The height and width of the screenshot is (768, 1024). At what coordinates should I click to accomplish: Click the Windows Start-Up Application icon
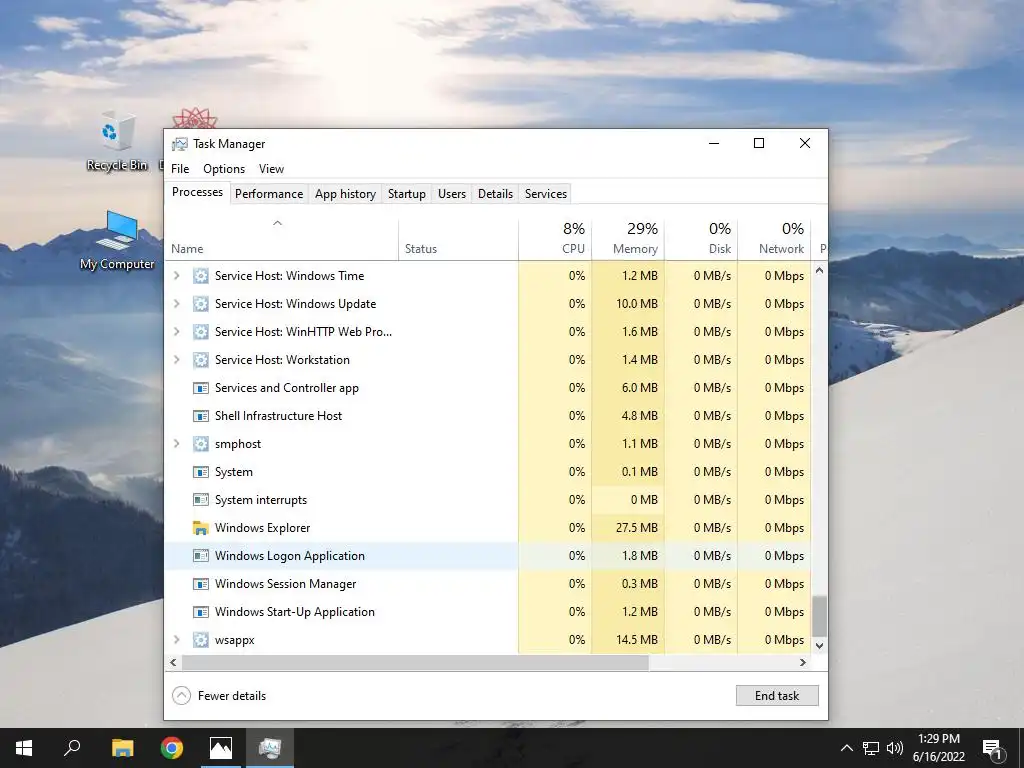pyautogui.click(x=200, y=612)
